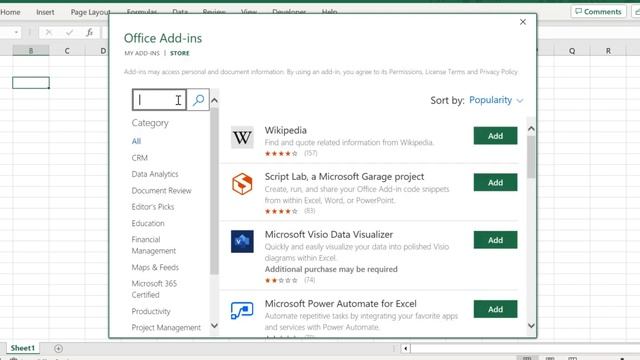The width and height of the screenshot is (640, 360).
Task: Click the formula bar enter checkmark icon
Action: [69, 32]
